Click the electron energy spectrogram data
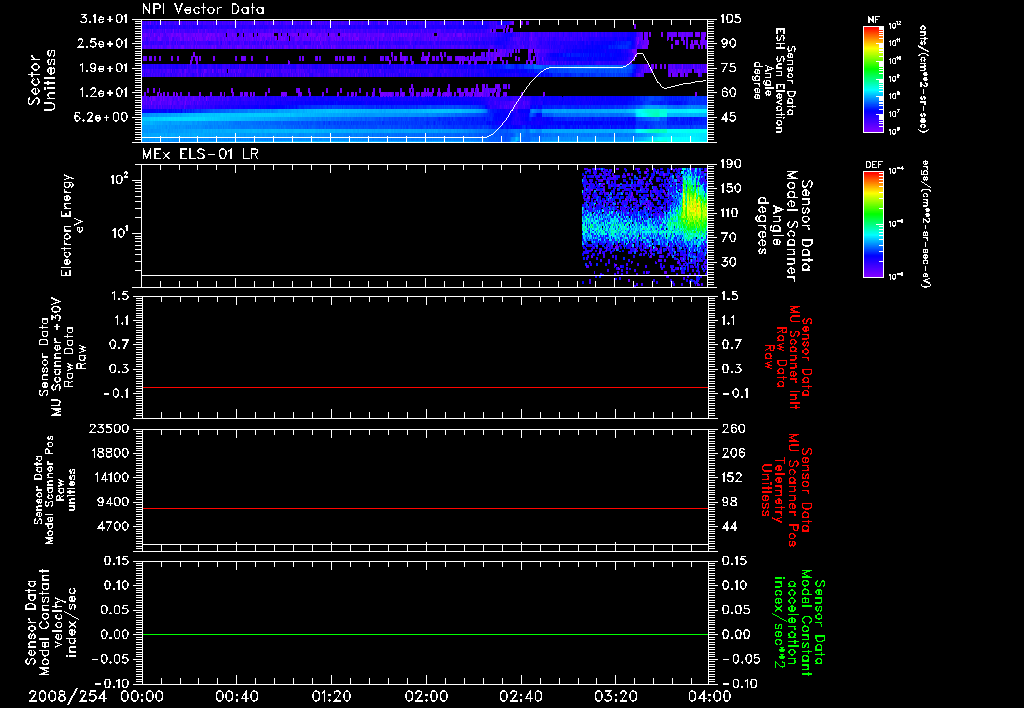This screenshot has height=708, width=1024. [x=645, y=225]
